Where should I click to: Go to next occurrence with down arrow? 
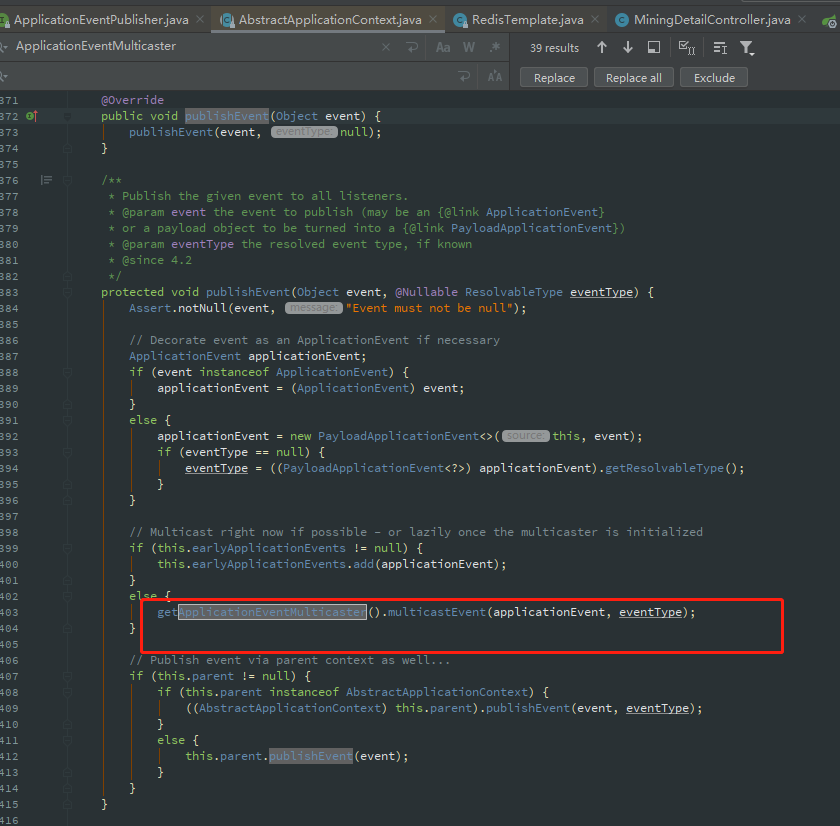click(x=628, y=48)
